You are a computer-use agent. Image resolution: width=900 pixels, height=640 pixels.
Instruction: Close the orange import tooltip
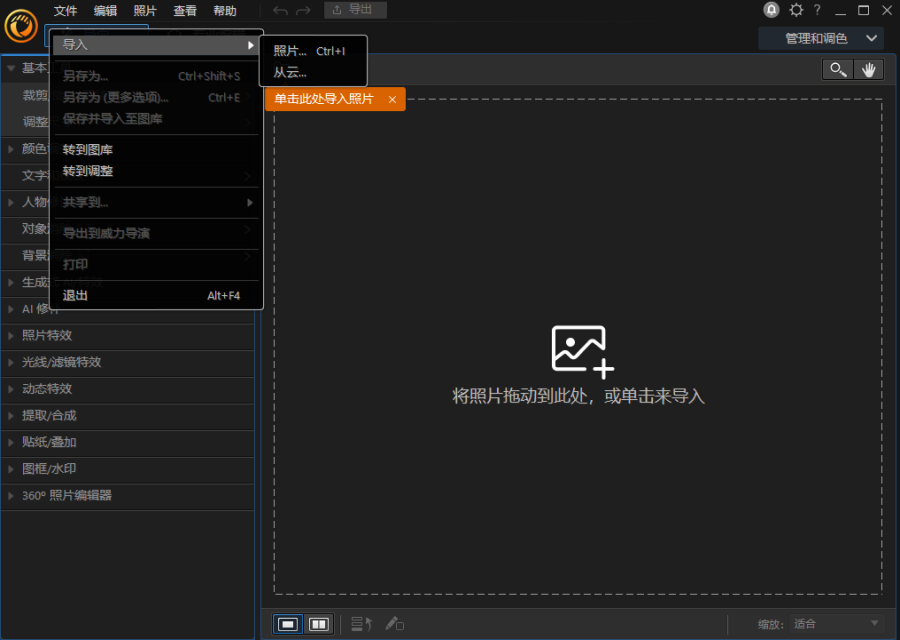pos(392,99)
